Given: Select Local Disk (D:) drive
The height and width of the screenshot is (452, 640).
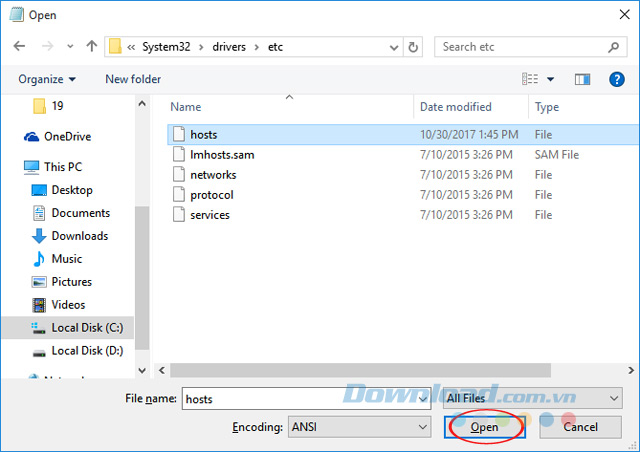Looking at the screenshot, I should coord(78,351).
